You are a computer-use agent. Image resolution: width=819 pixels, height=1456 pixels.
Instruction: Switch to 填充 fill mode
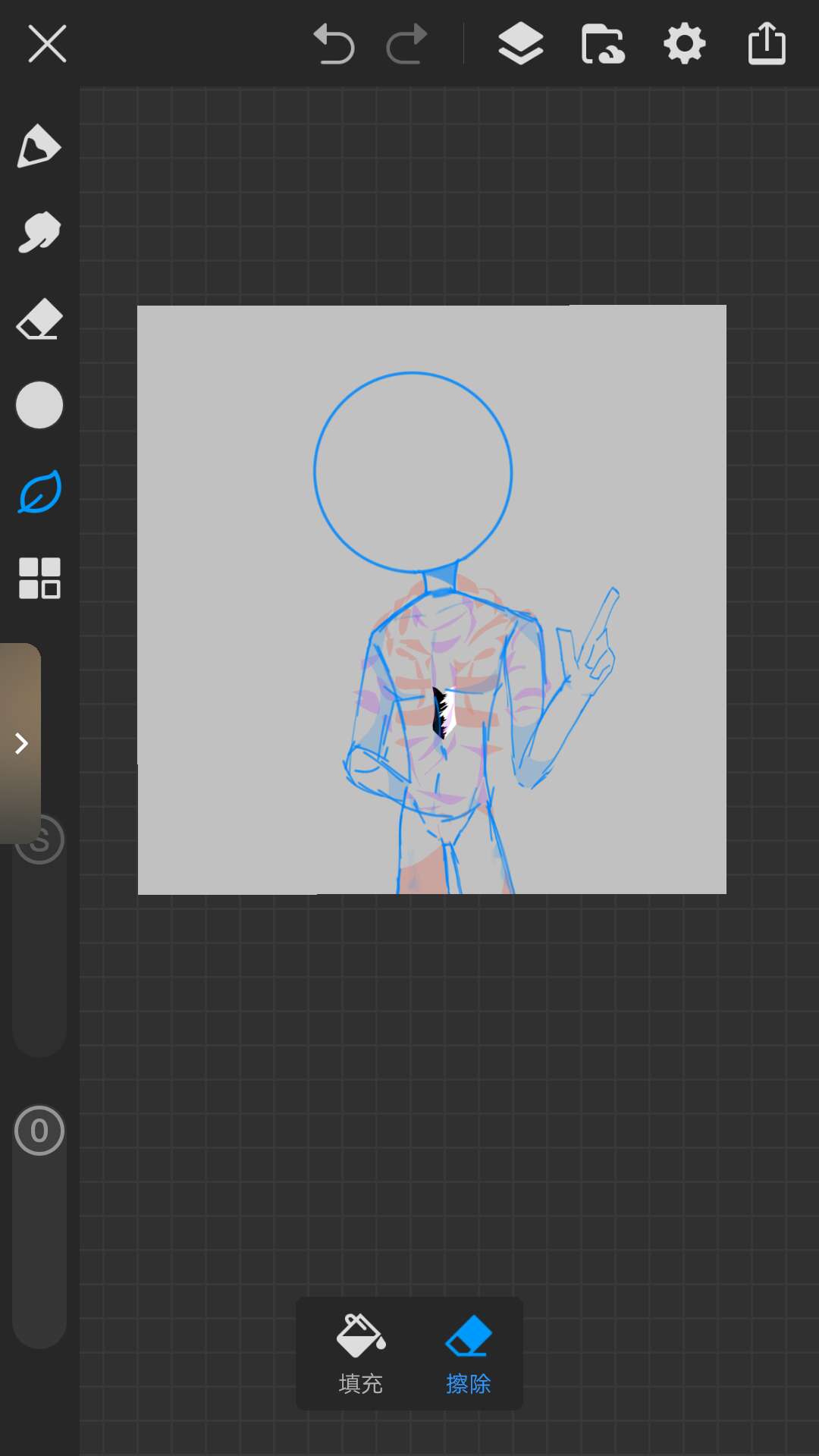(x=360, y=1354)
